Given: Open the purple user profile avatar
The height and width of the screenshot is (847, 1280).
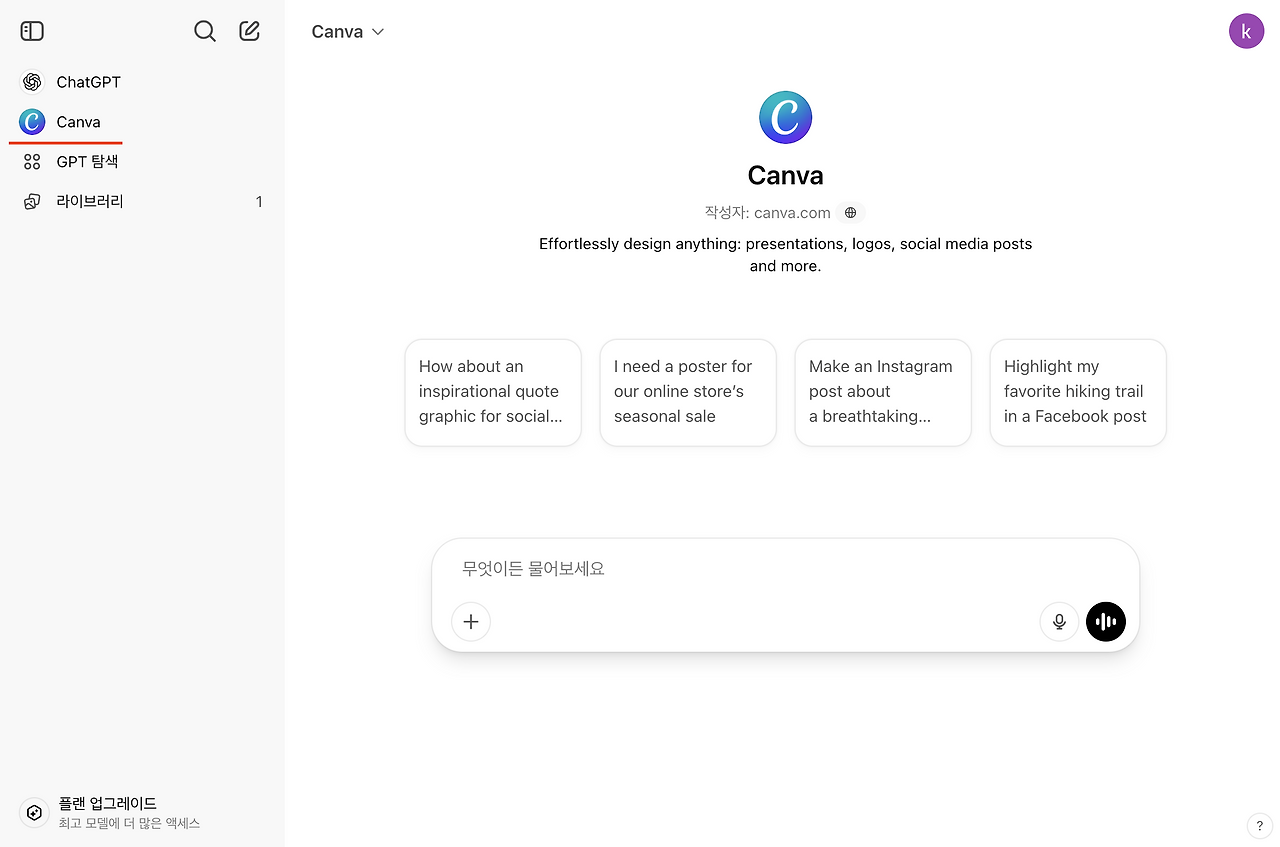Looking at the screenshot, I should tap(1246, 31).
